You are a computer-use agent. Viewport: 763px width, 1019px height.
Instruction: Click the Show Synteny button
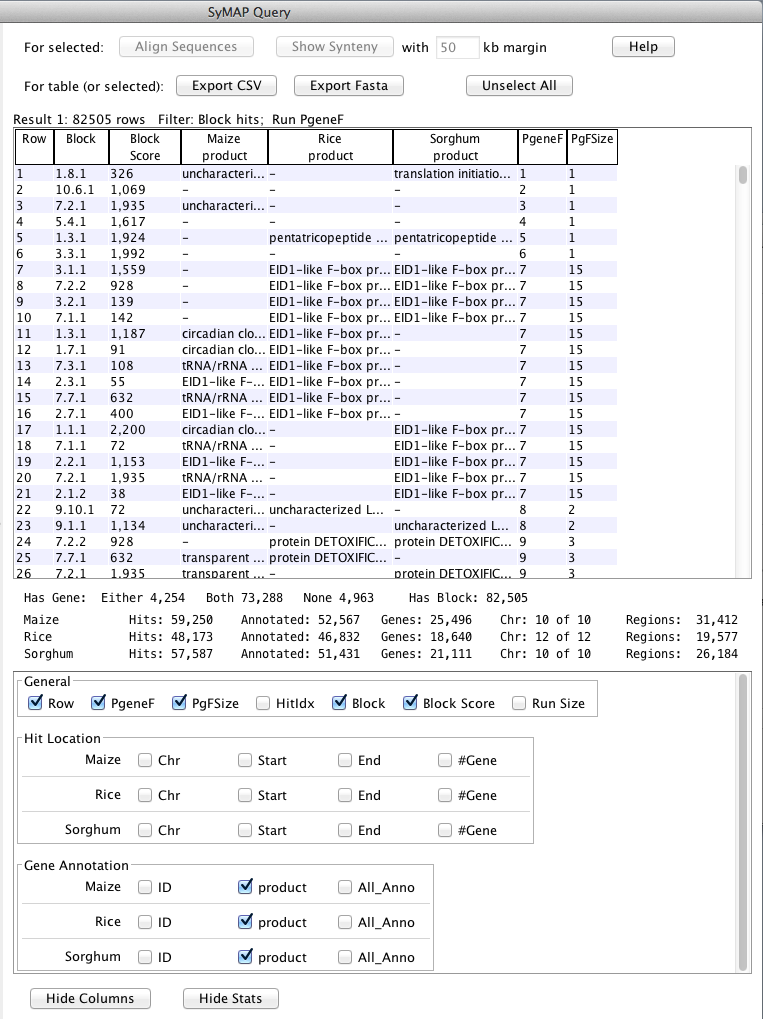[334, 47]
